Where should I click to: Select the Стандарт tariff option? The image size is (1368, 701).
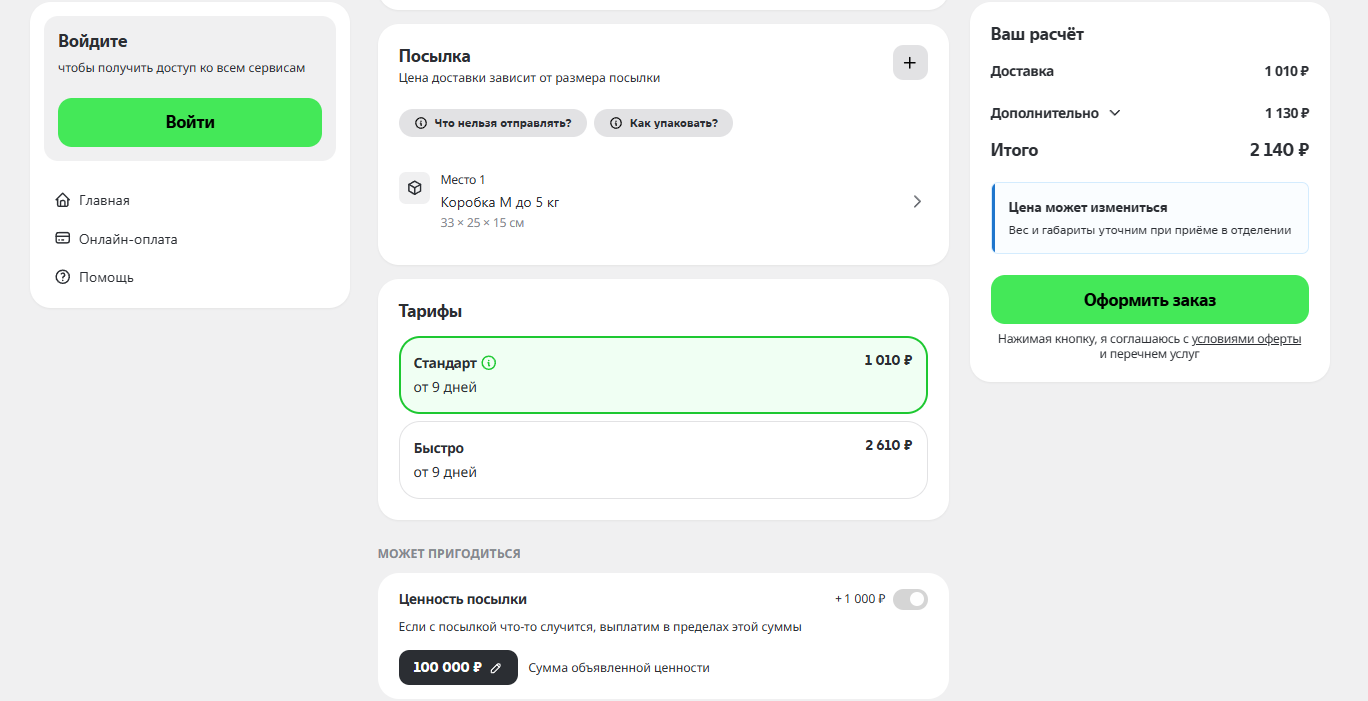[663, 375]
